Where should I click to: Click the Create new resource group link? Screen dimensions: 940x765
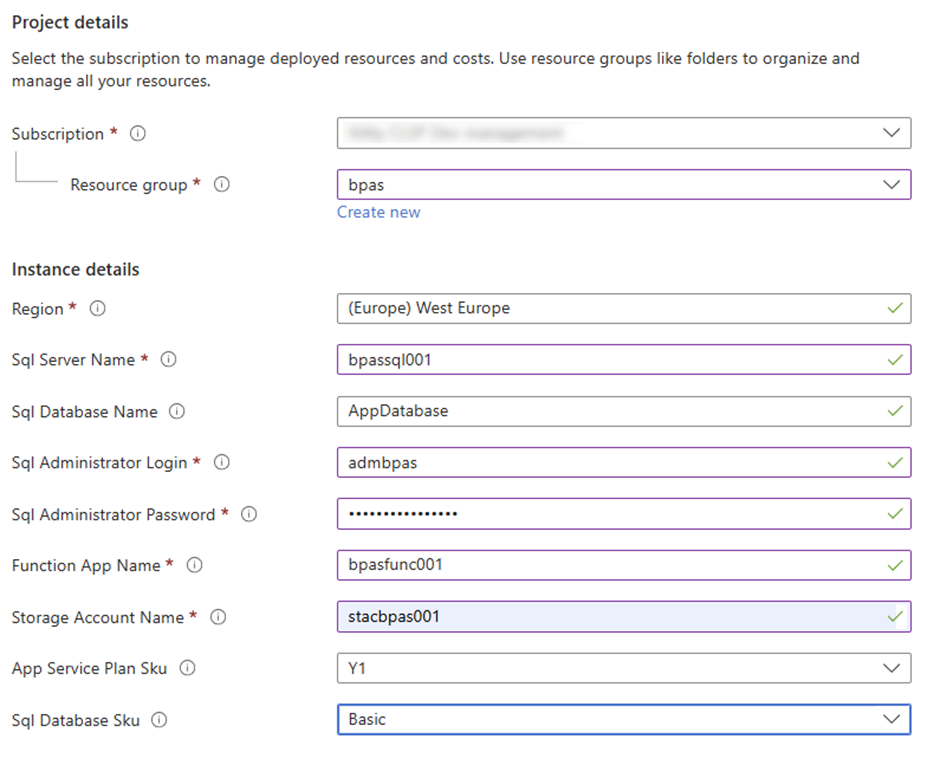pyautogui.click(x=378, y=212)
